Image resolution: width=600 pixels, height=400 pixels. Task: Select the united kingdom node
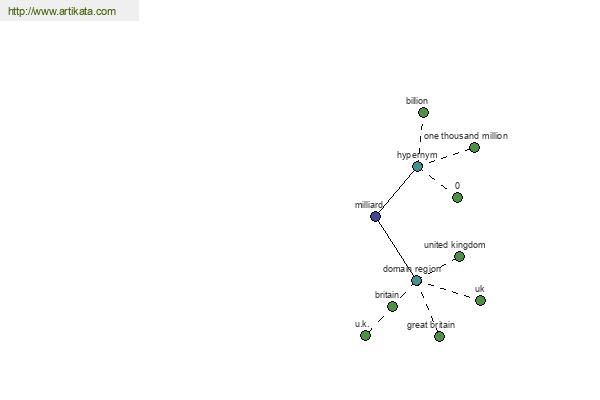[460, 256]
